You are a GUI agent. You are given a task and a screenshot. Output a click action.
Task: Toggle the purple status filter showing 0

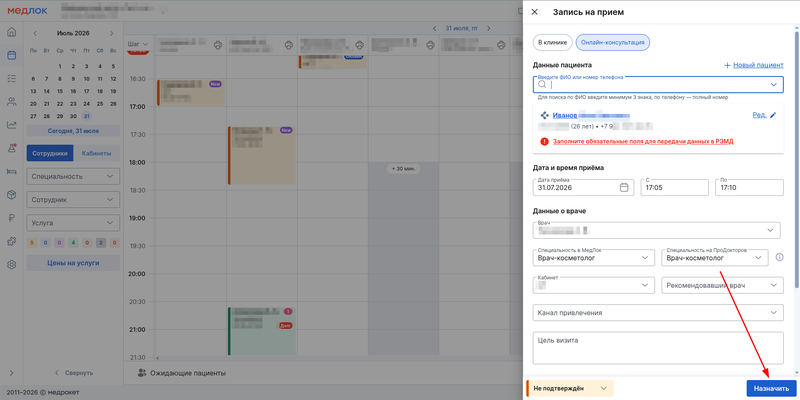tap(59, 243)
